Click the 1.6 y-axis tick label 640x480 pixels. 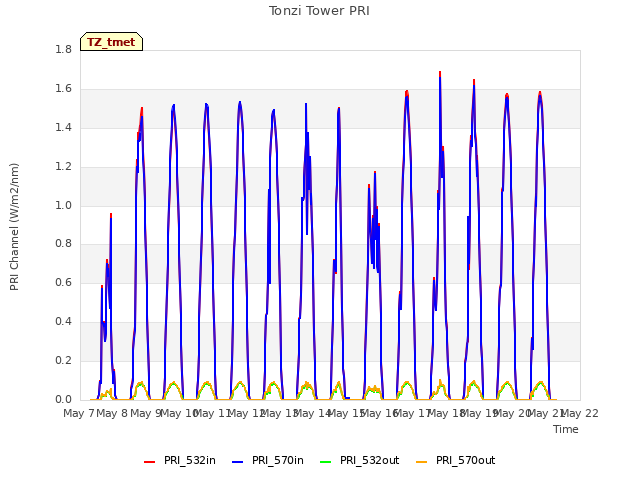point(63,88)
